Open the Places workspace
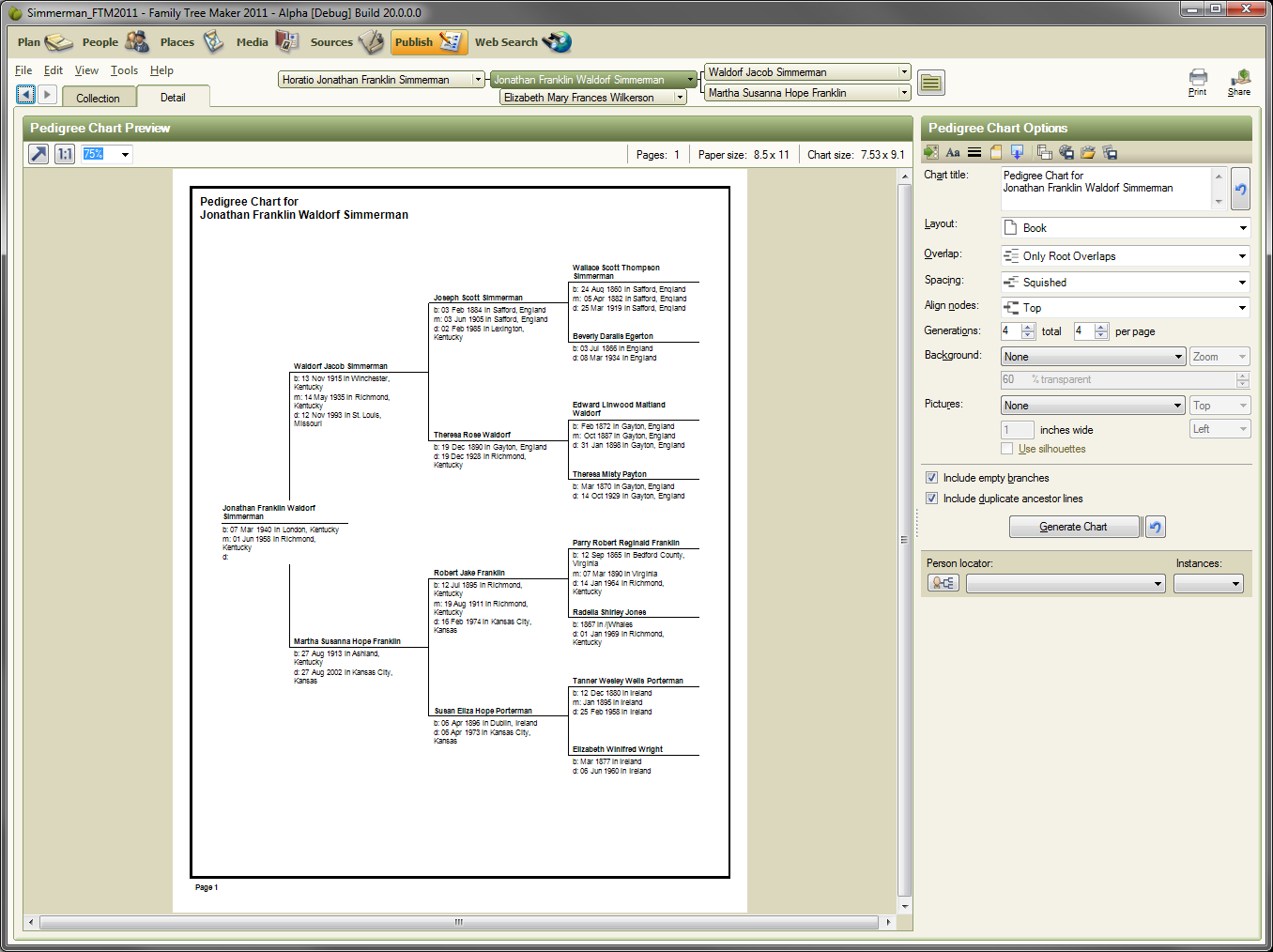 (192, 42)
